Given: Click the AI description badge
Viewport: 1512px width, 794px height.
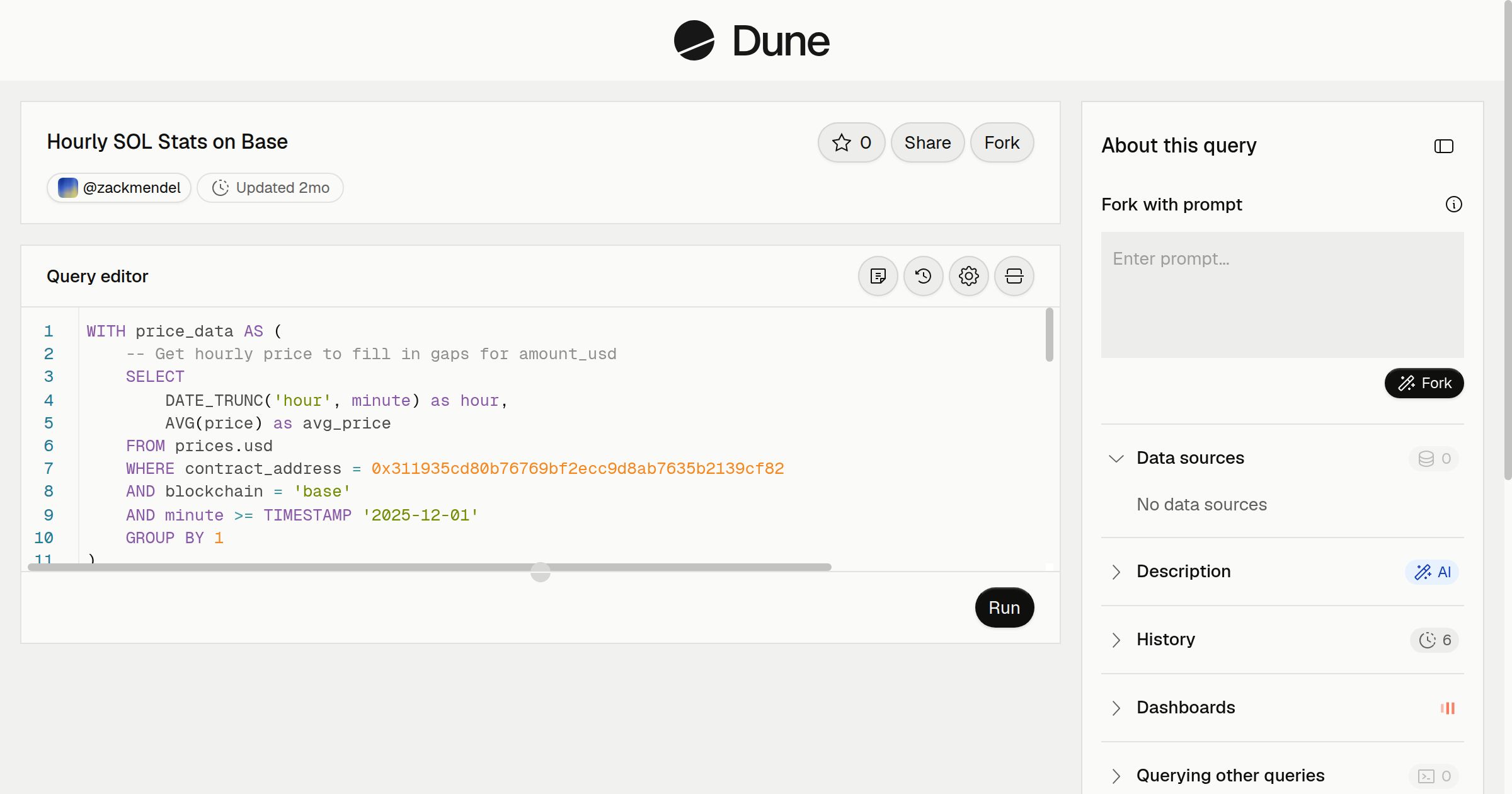Looking at the screenshot, I should (1432, 572).
